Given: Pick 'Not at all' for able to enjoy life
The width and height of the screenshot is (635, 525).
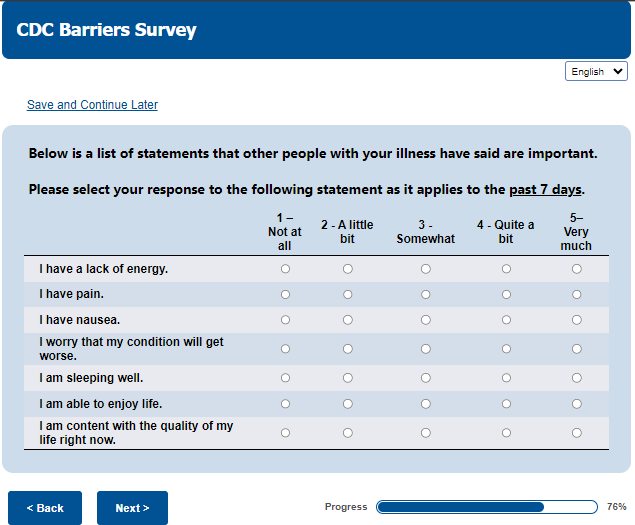Looking at the screenshot, I should tap(285, 404).
